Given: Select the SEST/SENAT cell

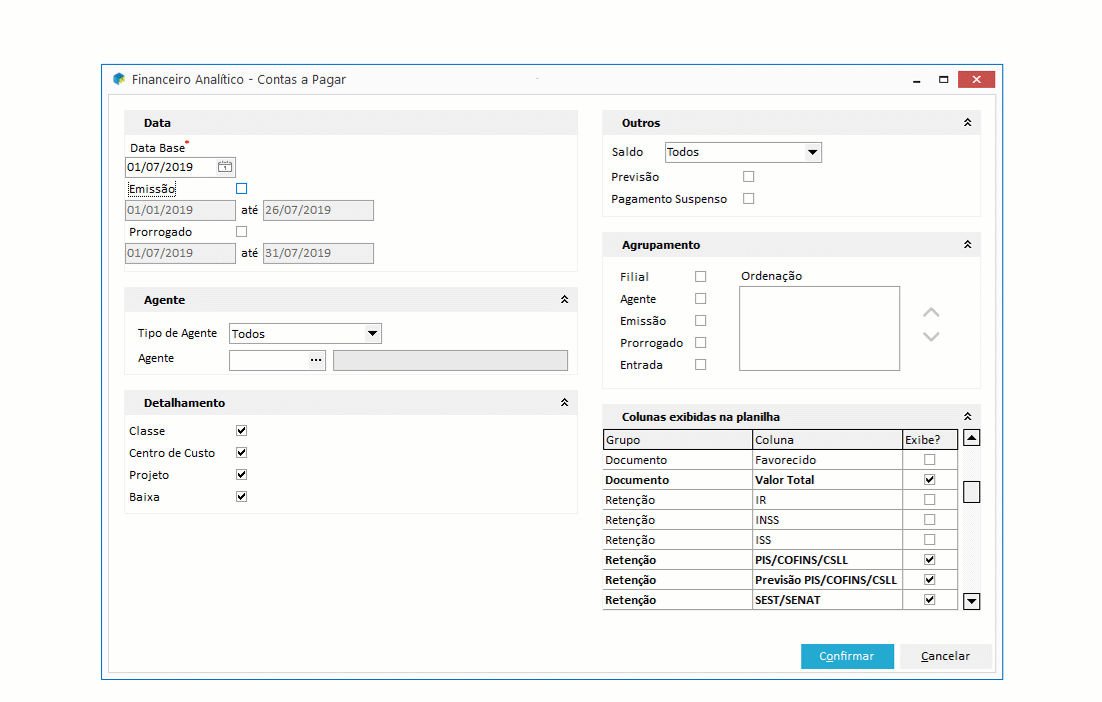Looking at the screenshot, I should [827, 600].
